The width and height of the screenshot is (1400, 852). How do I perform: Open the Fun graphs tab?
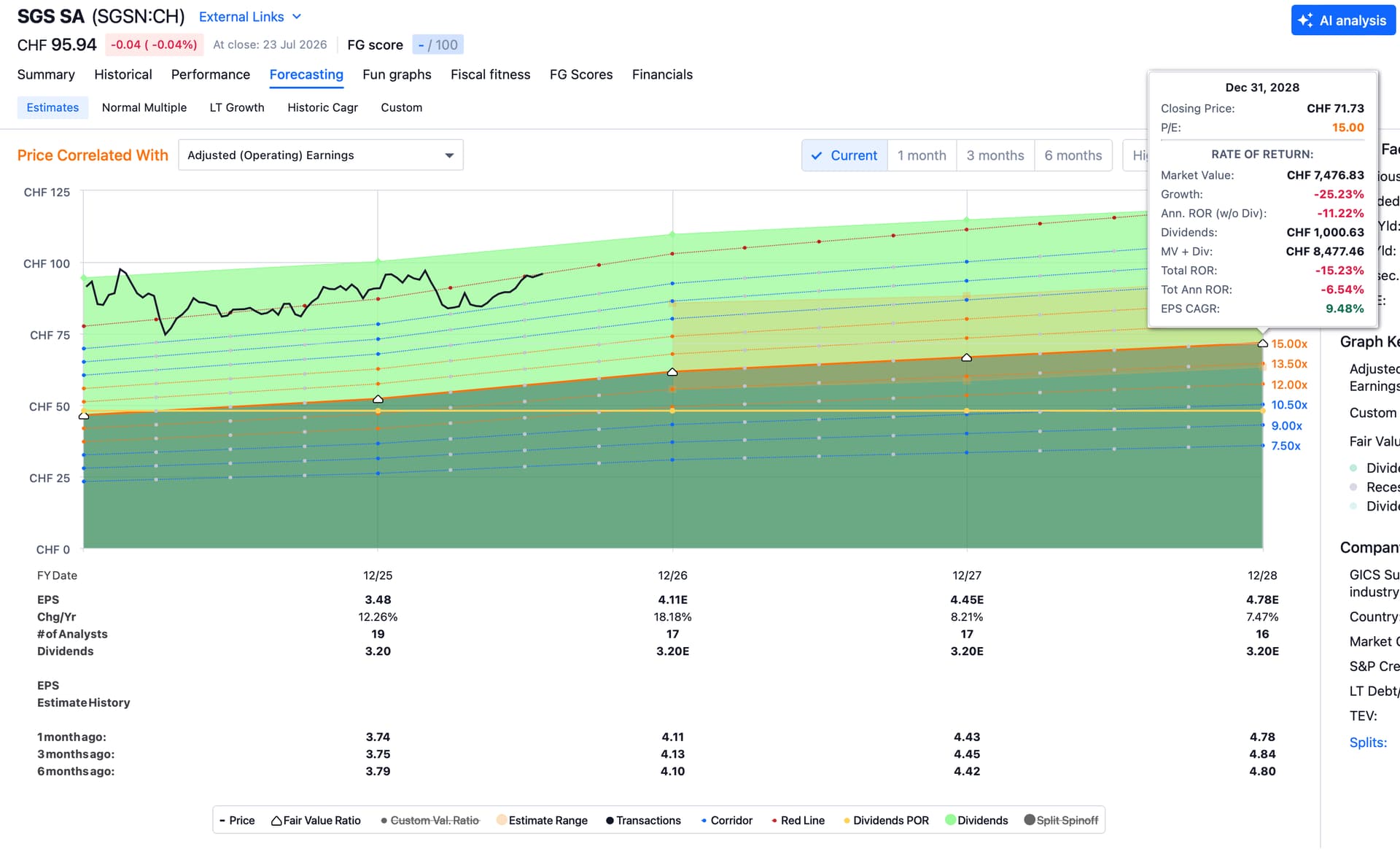pos(397,74)
